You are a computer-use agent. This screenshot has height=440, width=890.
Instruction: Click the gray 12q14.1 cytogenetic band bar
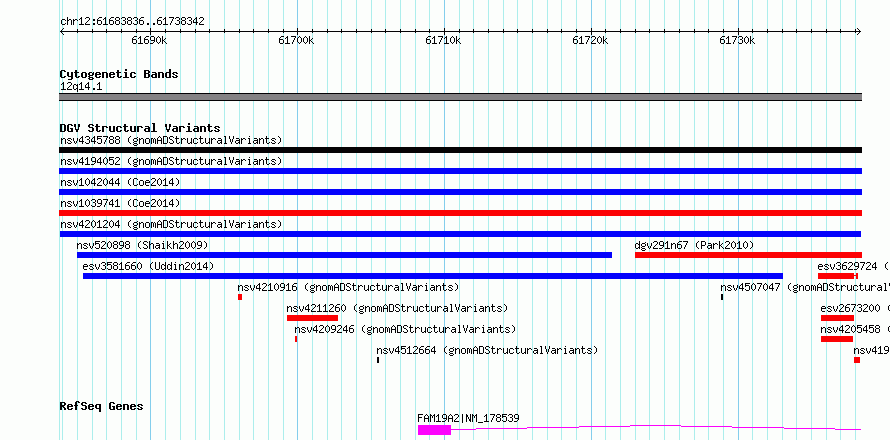click(x=460, y=97)
